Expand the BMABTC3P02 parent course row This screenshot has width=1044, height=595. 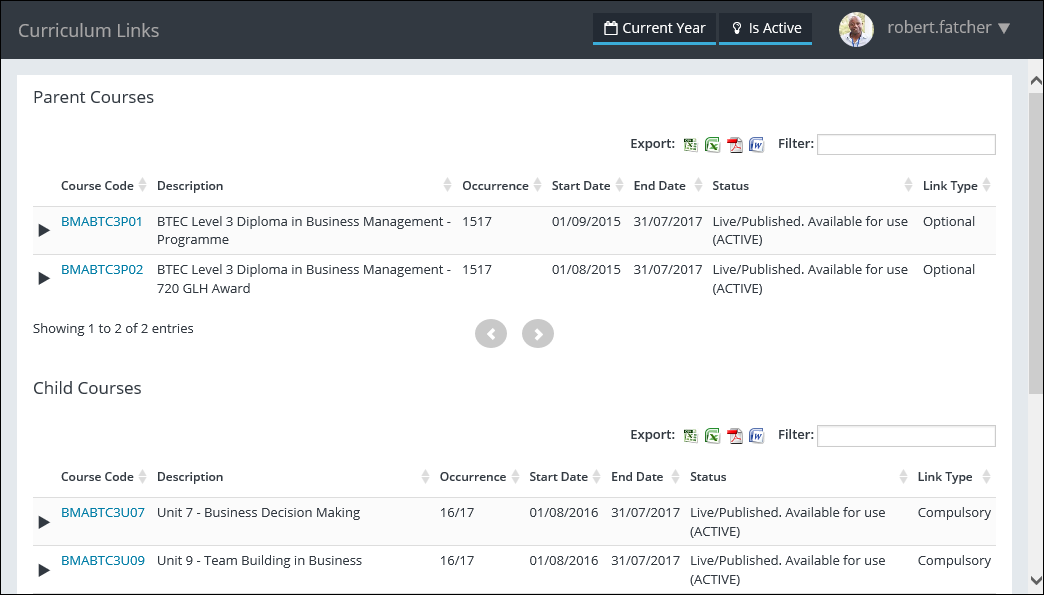[44, 278]
